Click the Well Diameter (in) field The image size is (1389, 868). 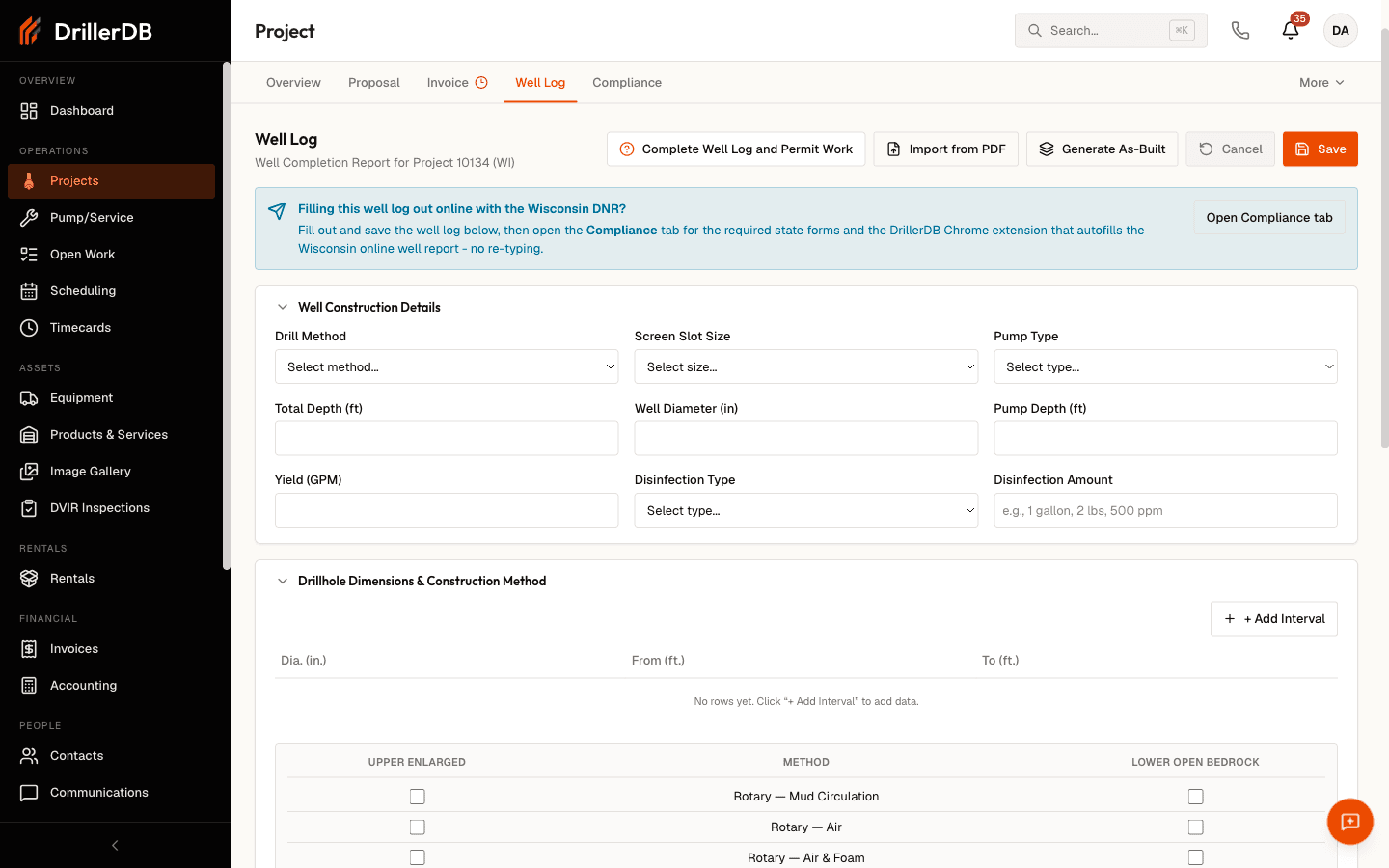(806, 439)
